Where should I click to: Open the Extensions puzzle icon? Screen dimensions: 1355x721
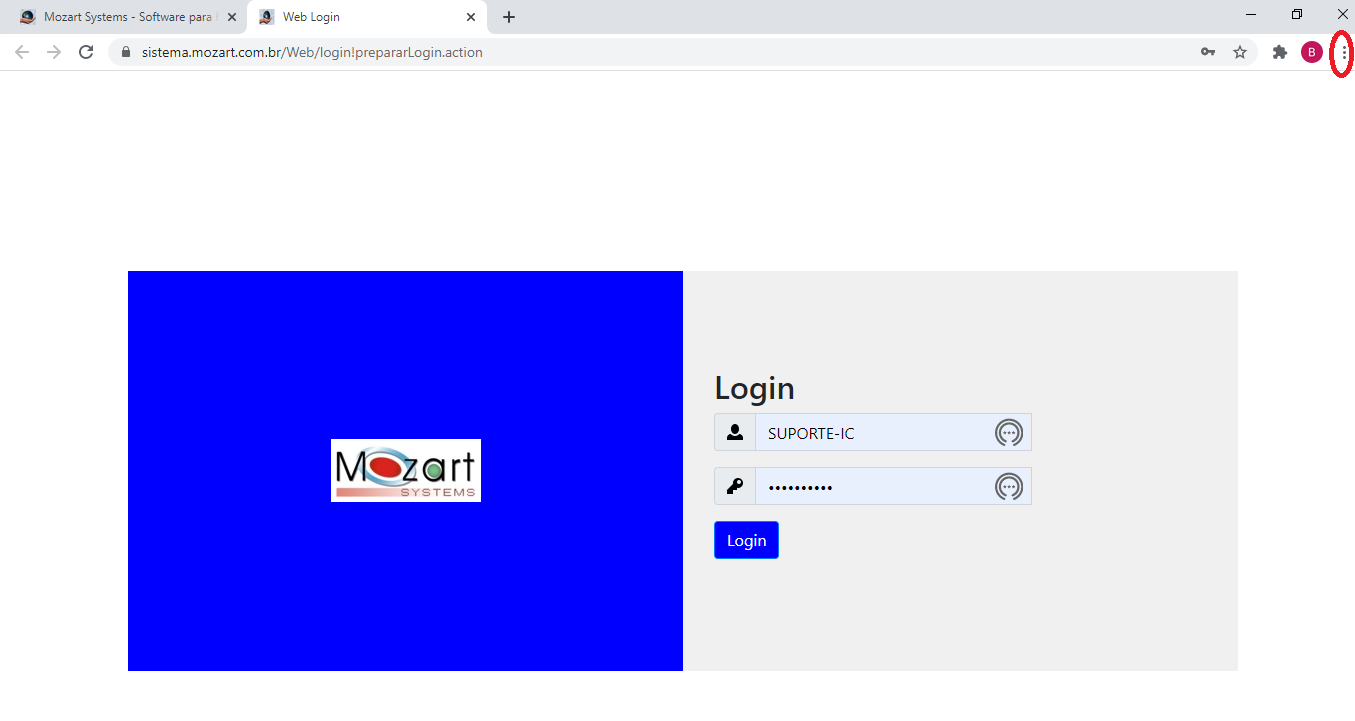(1279, 52)
